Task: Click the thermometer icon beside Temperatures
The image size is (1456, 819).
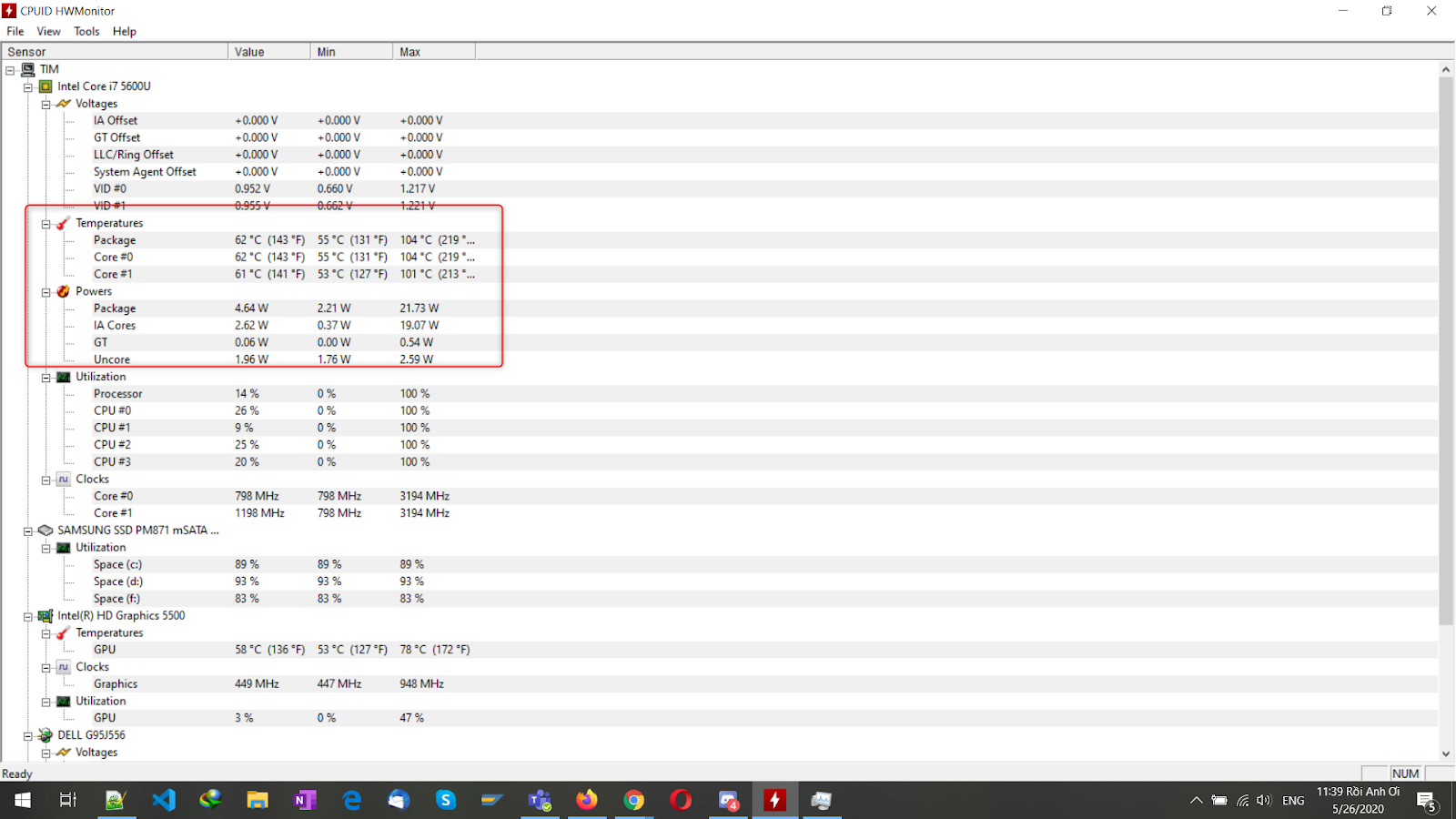Action: tap(62, 222)
